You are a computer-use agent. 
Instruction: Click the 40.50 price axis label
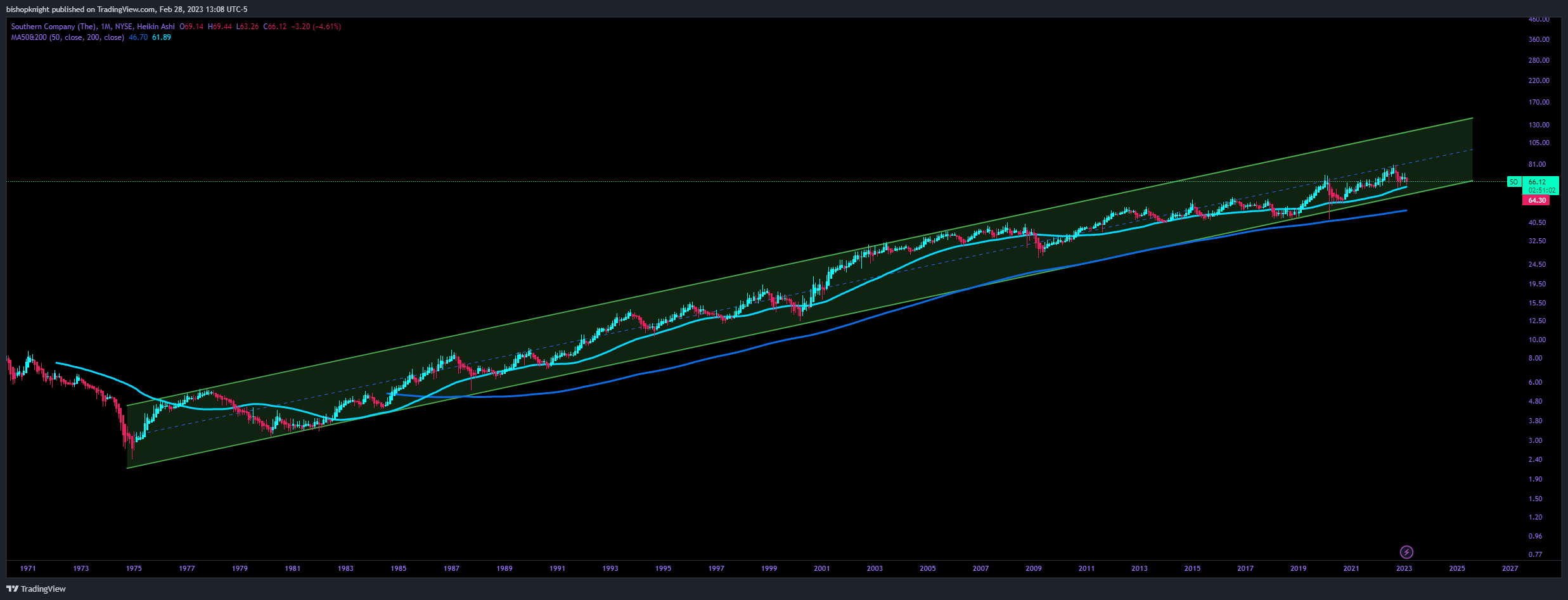point(1537,222)
